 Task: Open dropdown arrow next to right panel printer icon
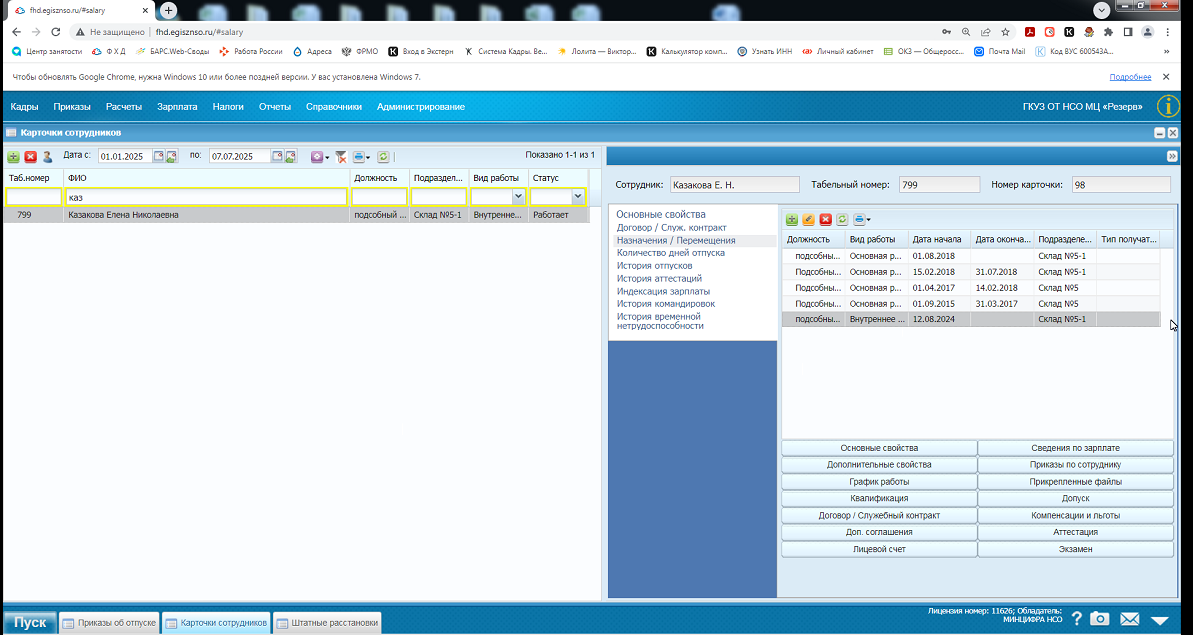tap(868, 221)
